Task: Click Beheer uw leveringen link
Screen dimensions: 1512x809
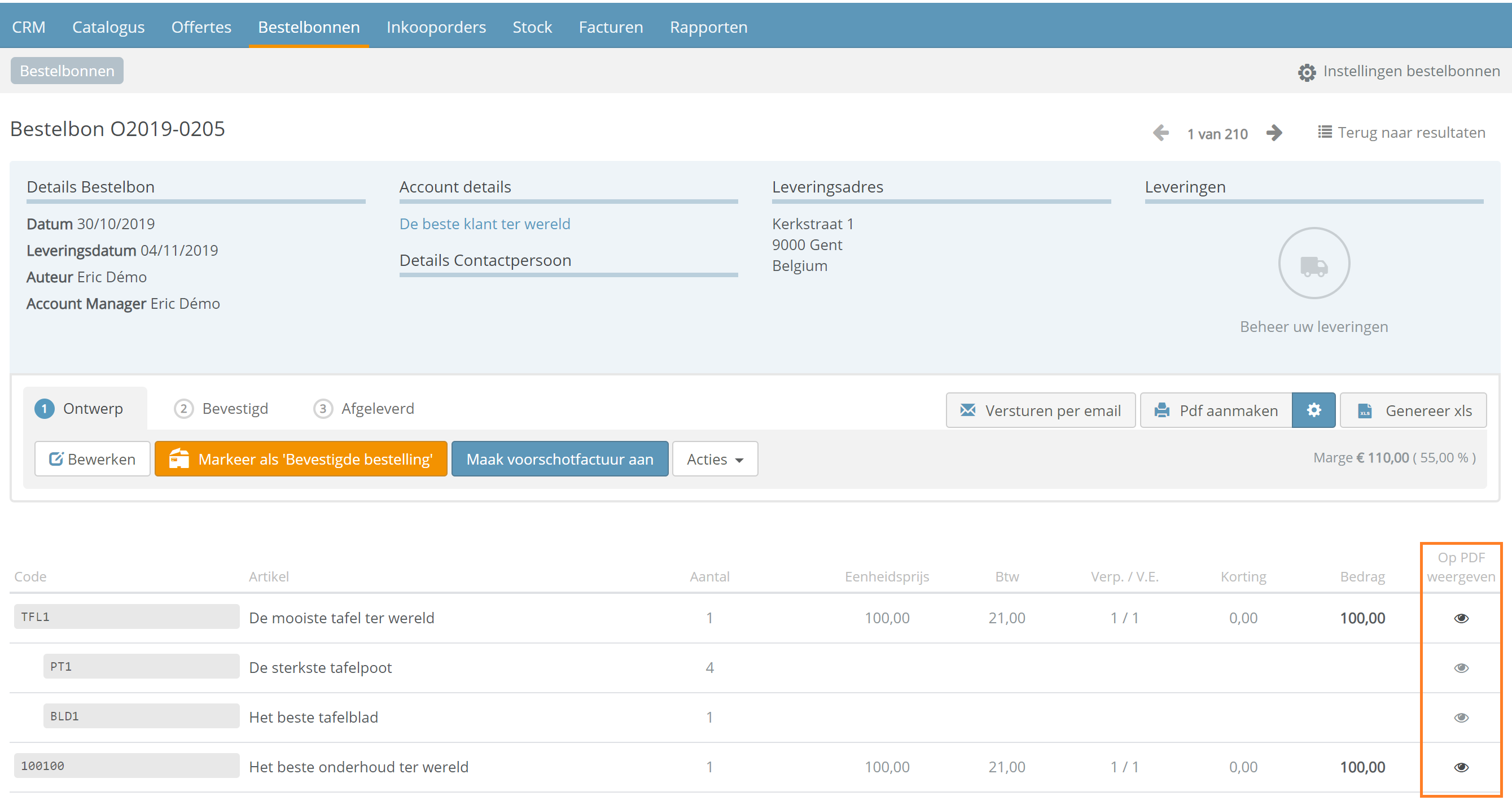Action: pos(1313,326)
